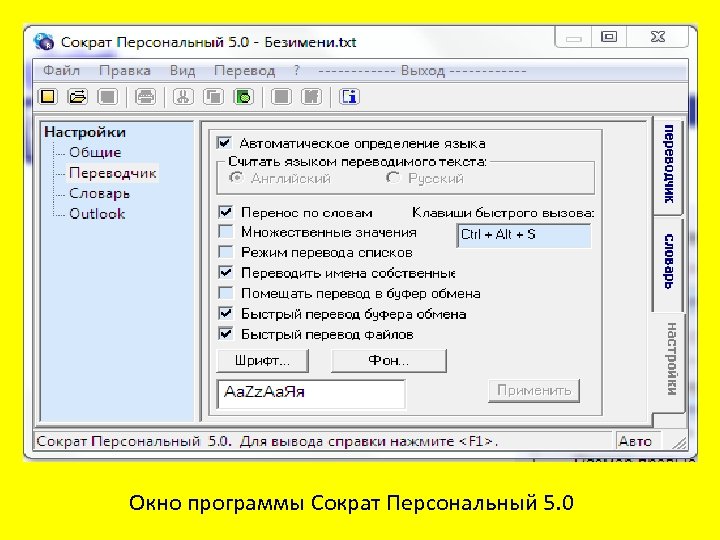The image size is (720, 540).
Task: Select the Русский radio button
Action: (393, 178)
